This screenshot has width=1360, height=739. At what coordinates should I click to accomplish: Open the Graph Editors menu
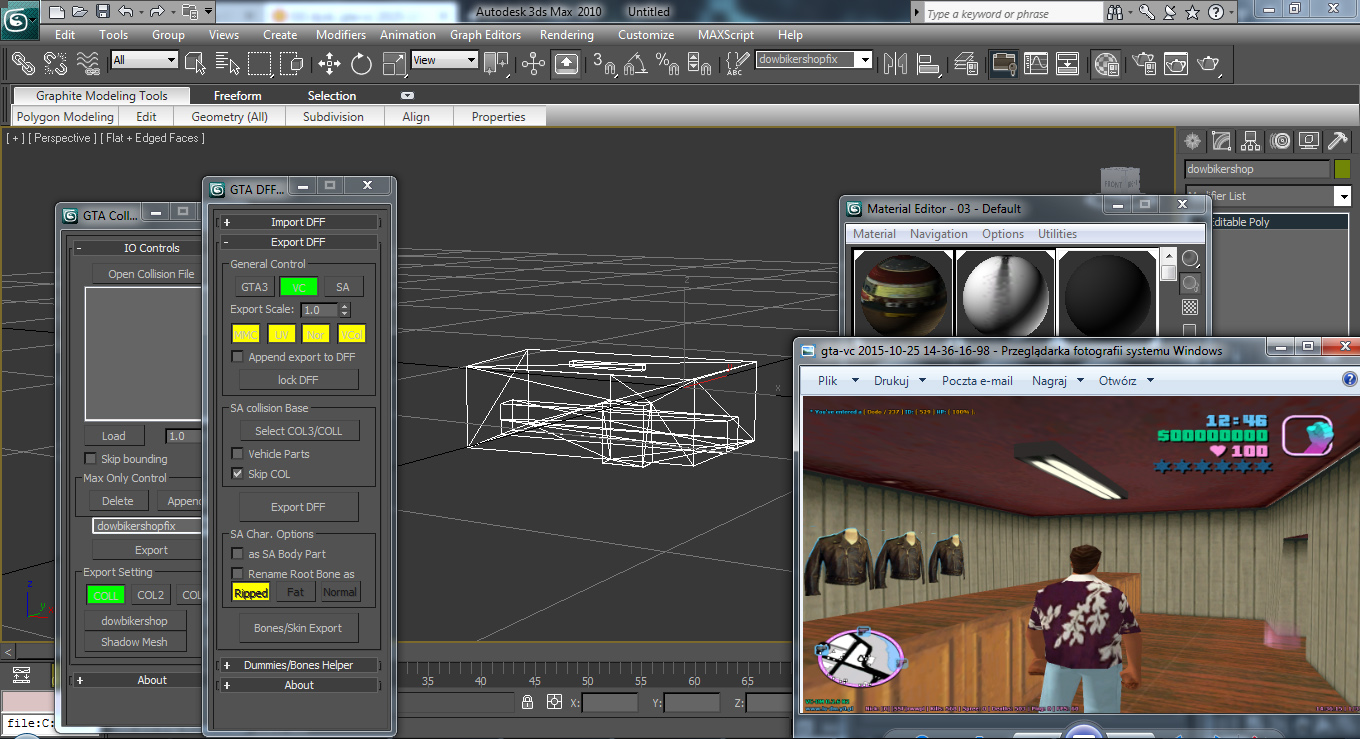pyautogui.click(x=485, y=34)
